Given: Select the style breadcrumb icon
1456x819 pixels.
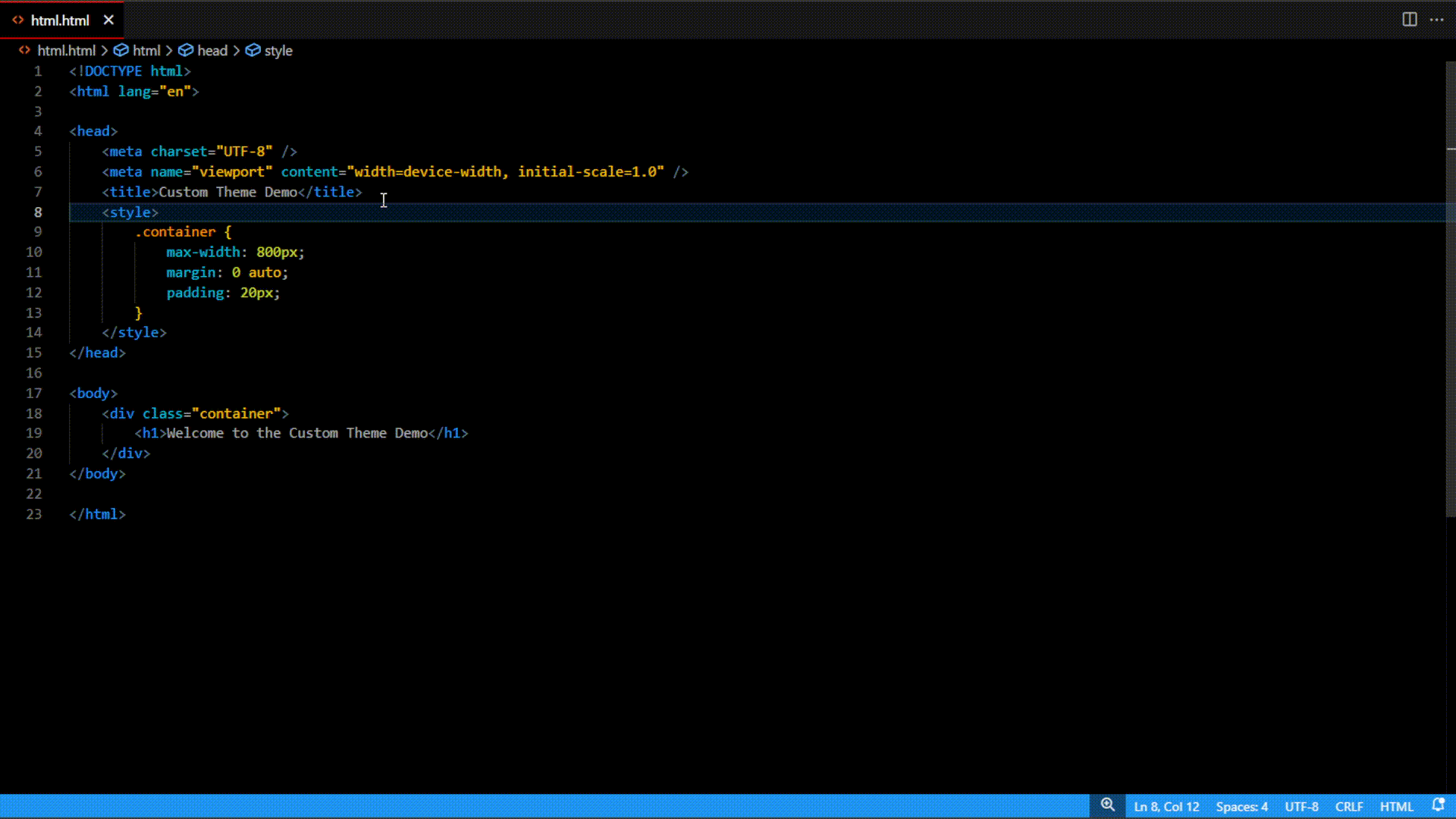Looking at the screenshot, I should tap(253, 50).
